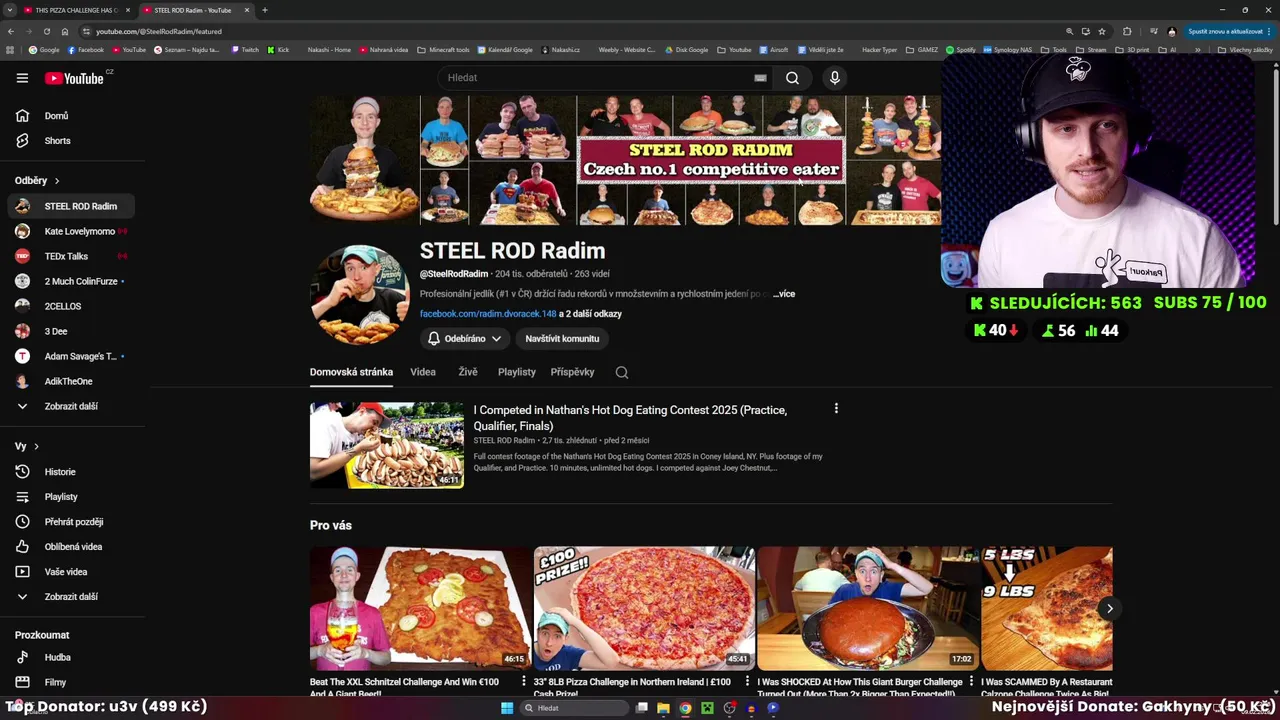1280x720 pixels.
Task: Open File Explorer from the taskbar
Action: point(663,708)
